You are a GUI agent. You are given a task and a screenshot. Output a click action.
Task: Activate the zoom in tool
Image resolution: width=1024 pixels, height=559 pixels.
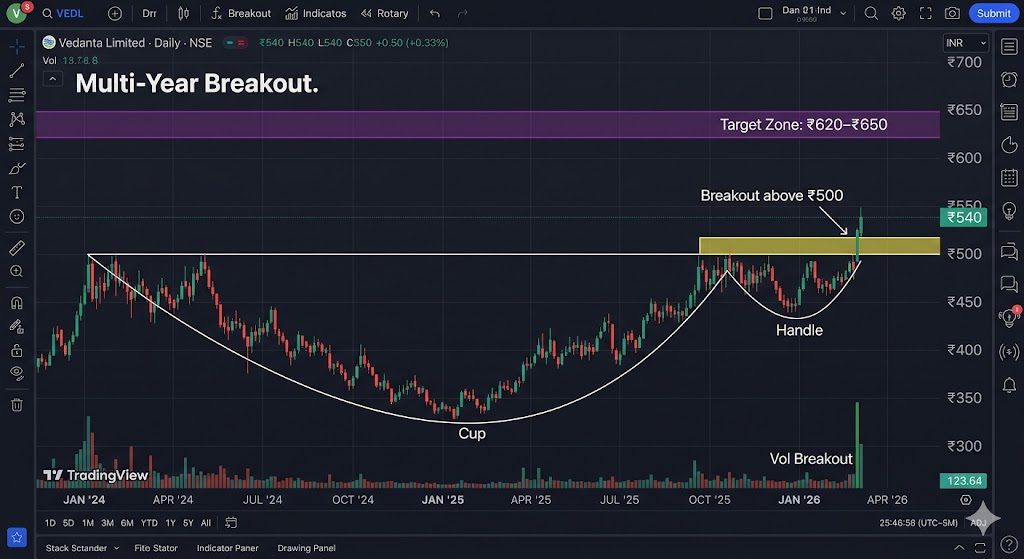coord(17,271)
